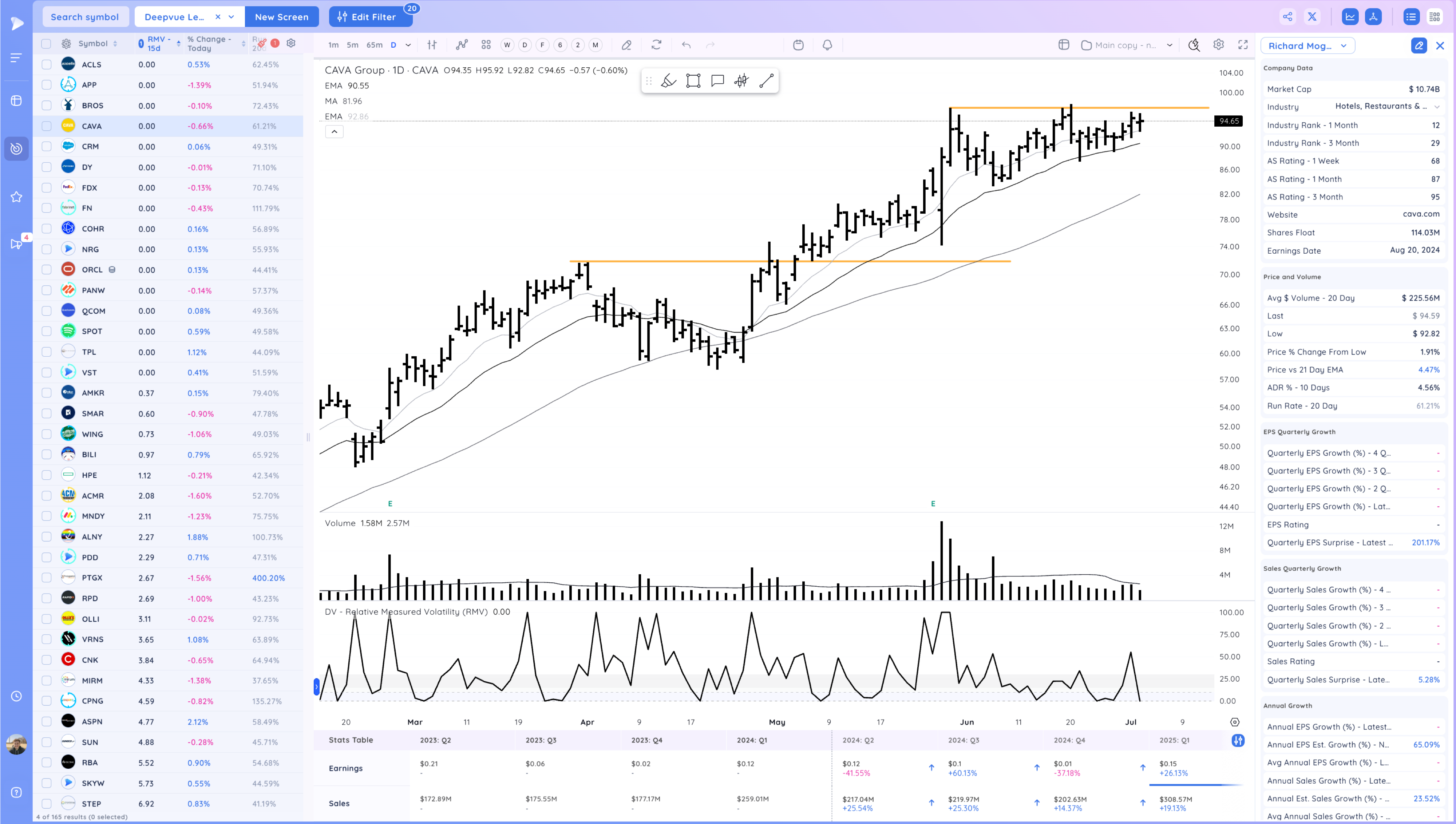This screenshot has height=824, width=1456.
Task: Click the share icon in top bar
Action: tap(1287, 16)
